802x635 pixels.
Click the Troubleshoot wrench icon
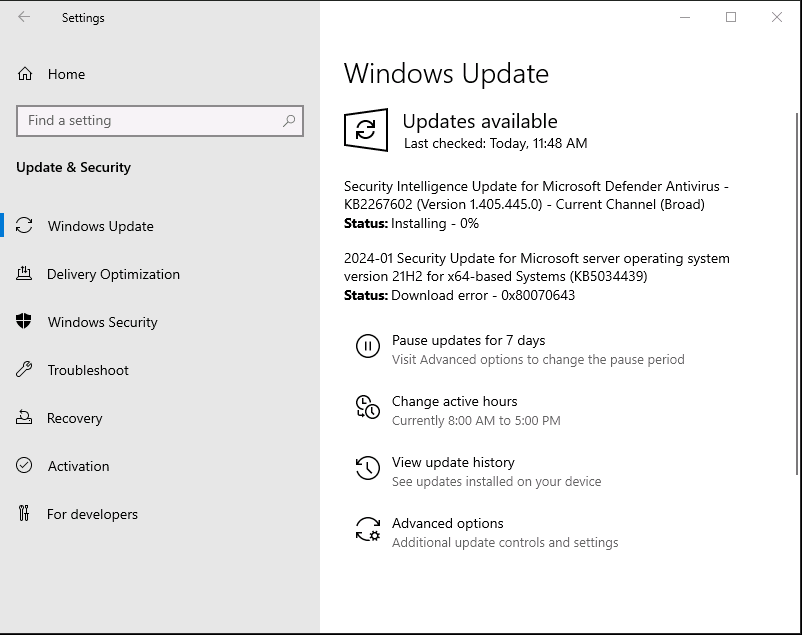coord(24,369)
